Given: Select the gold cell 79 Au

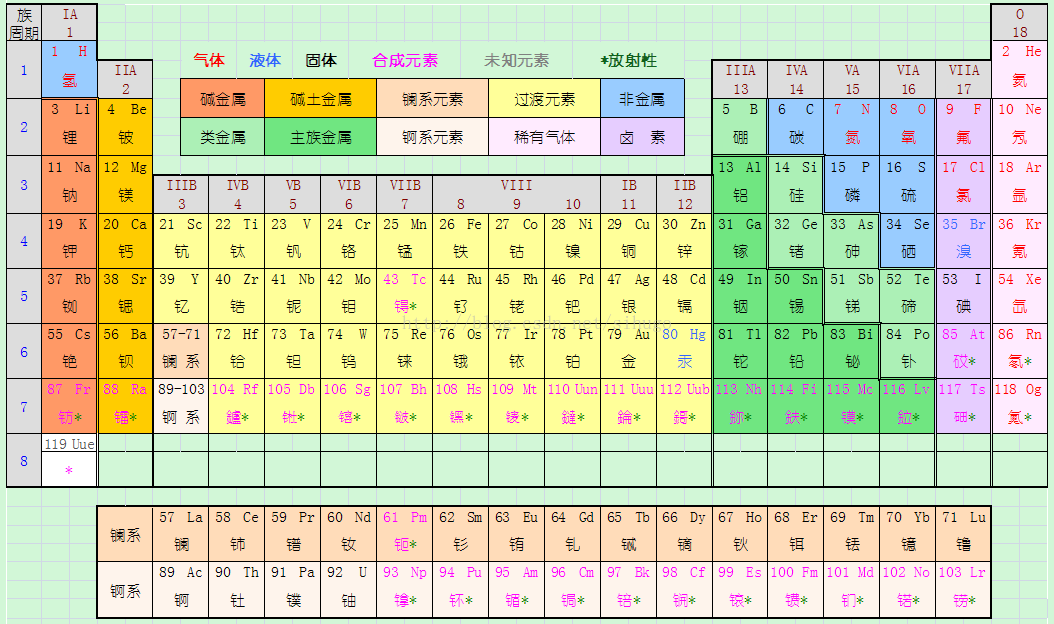Looking at the screenshot, I should coord(628,351).
